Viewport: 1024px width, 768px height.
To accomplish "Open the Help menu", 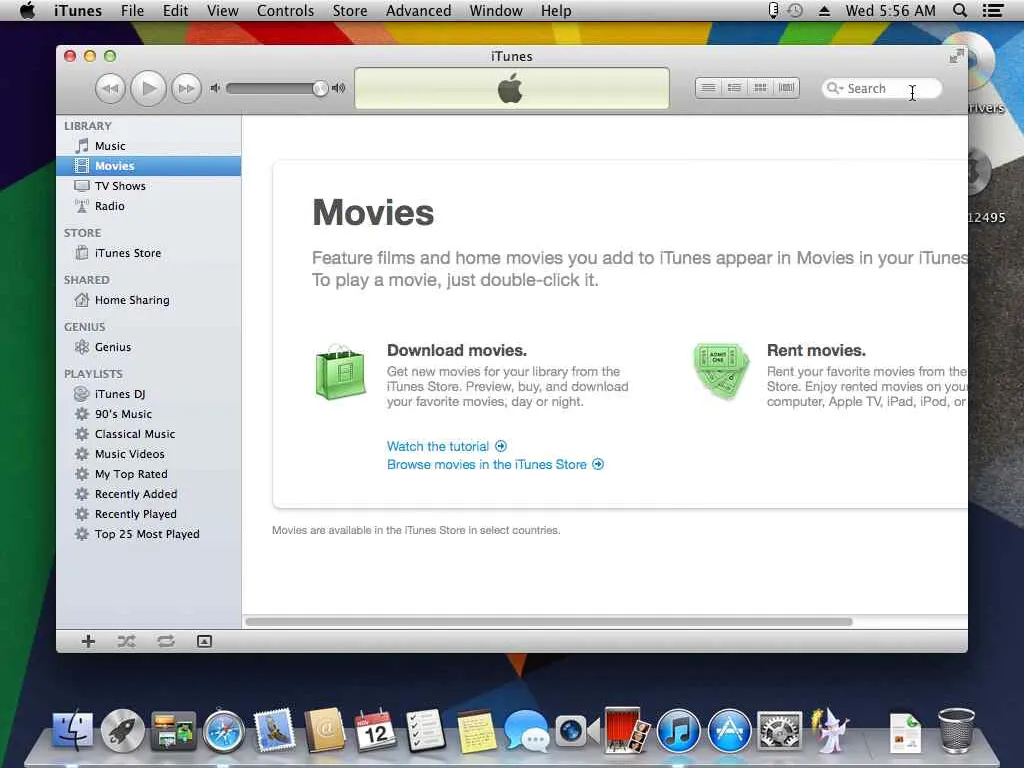I will click(556, 10).
